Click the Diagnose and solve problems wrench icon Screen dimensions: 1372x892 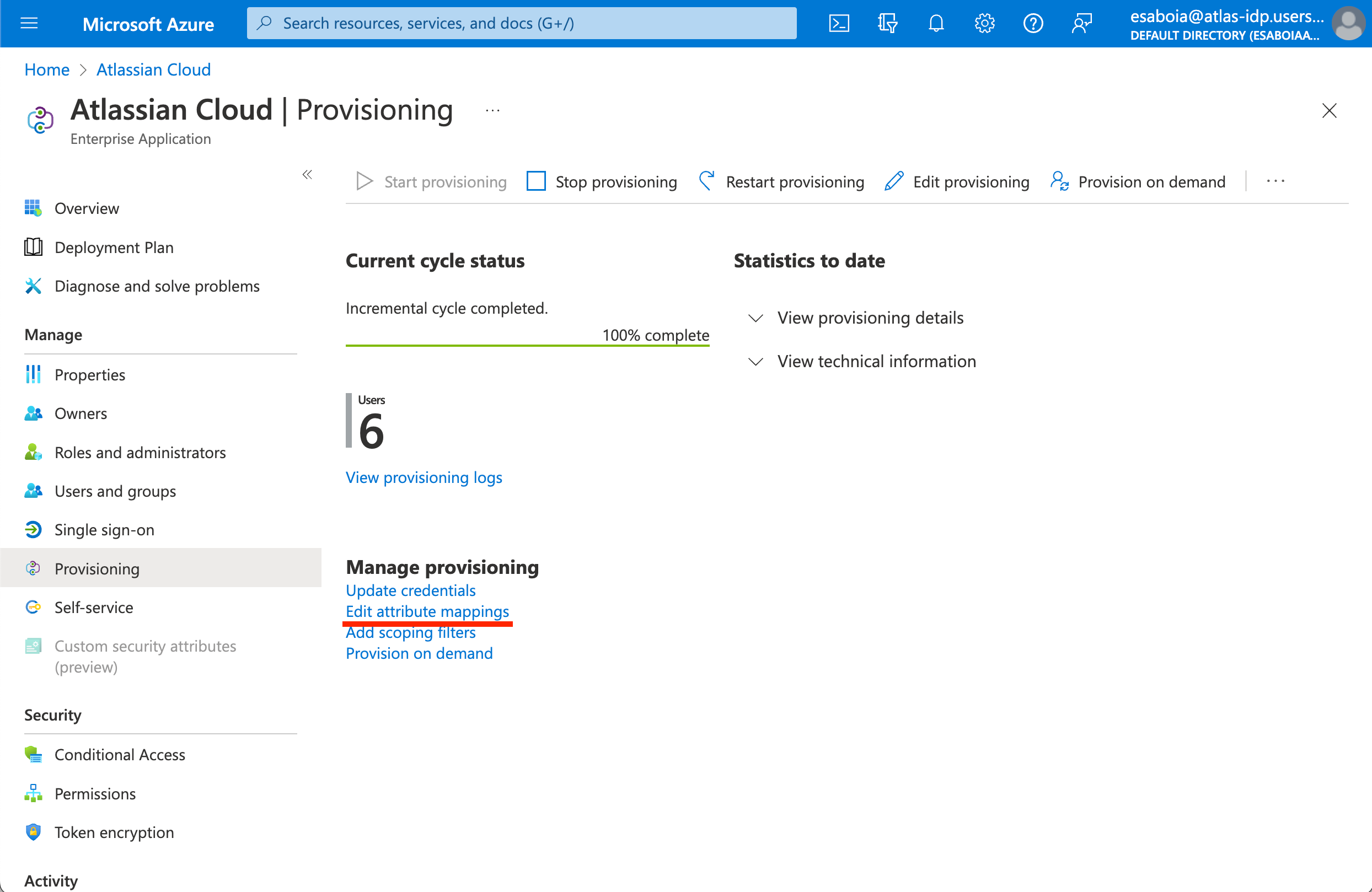pos(34,286)
